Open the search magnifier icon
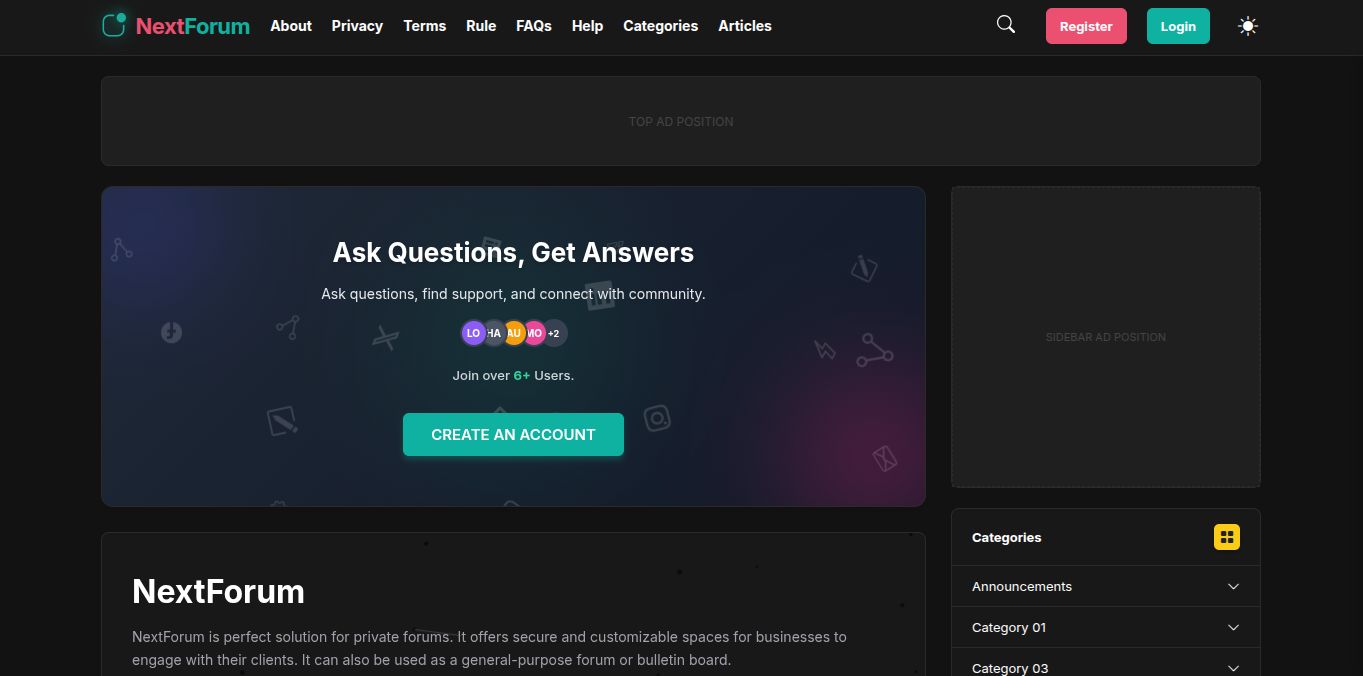Screen dimensions: 1363x676 1006,25
